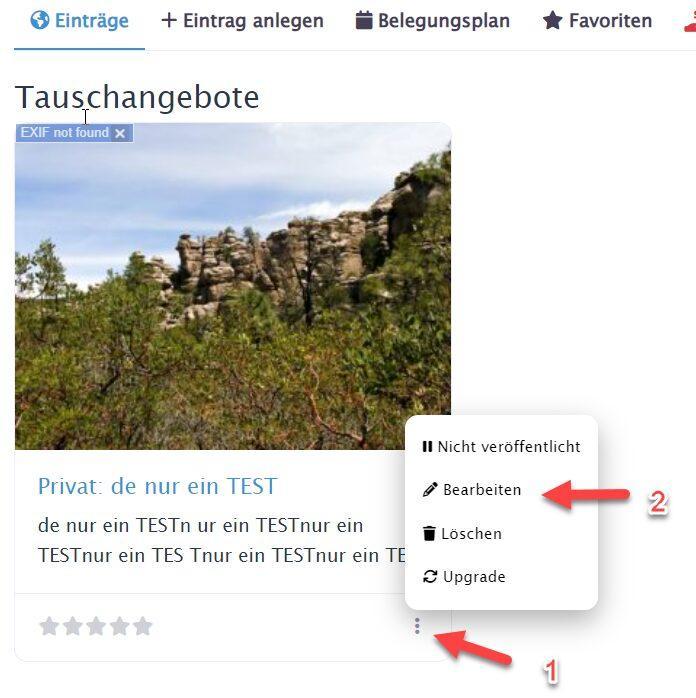The image size is (696, 698).
Task: Open the Privat: de nur ein TEST link
Action: (158, 486)
